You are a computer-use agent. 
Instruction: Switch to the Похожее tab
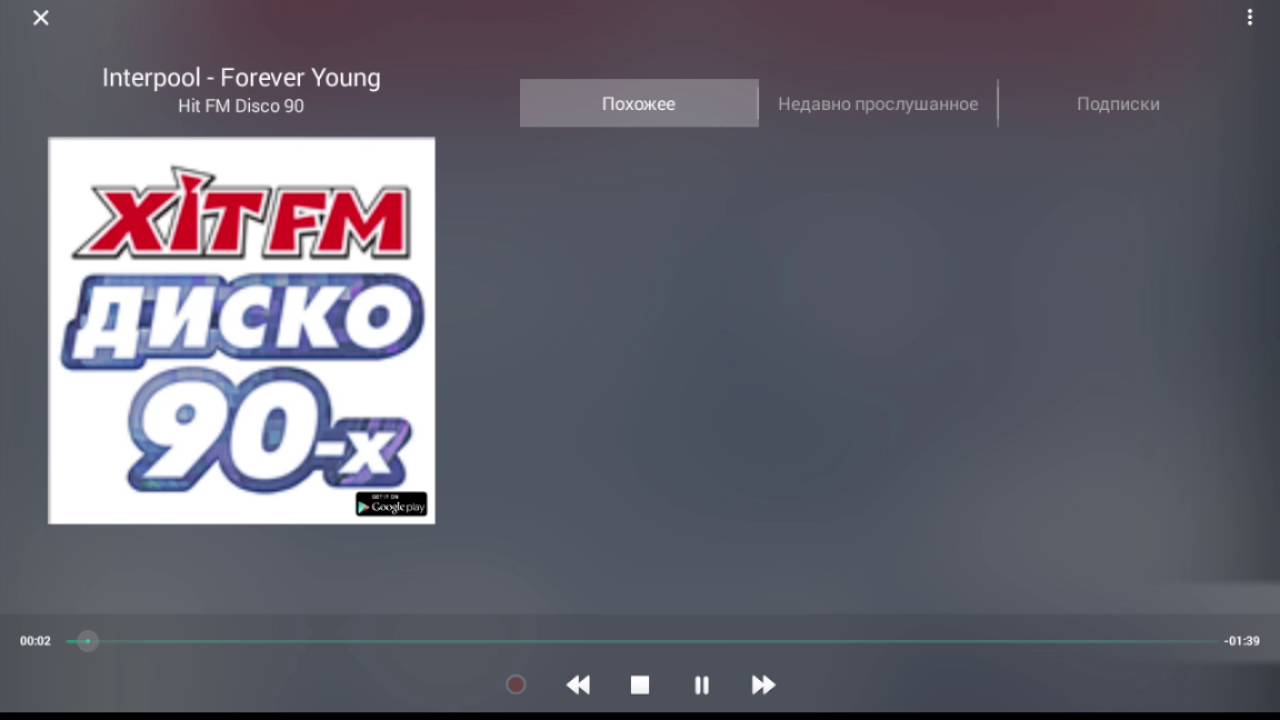[x=639, y=103]
